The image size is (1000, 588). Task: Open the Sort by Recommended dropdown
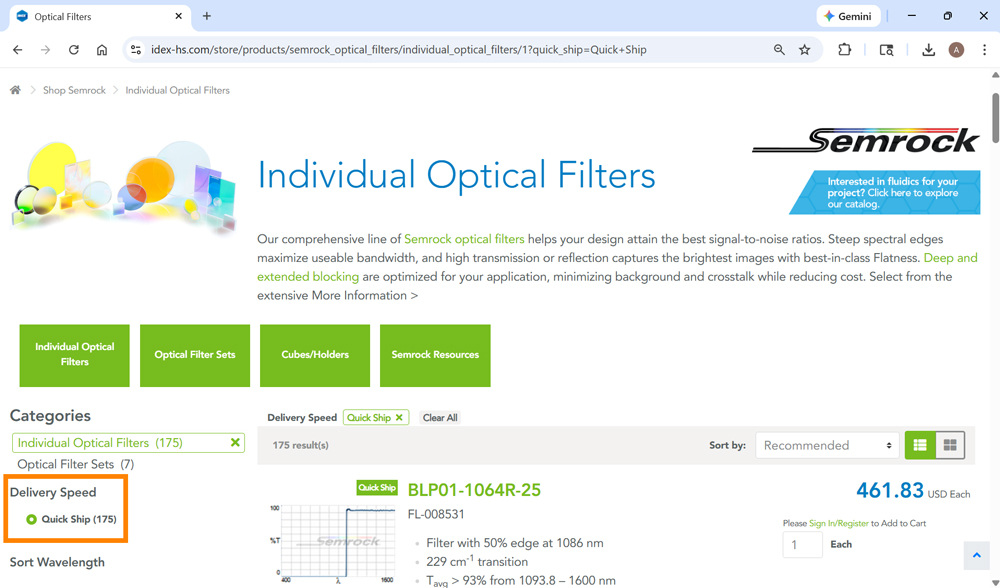tap(827, 445)
